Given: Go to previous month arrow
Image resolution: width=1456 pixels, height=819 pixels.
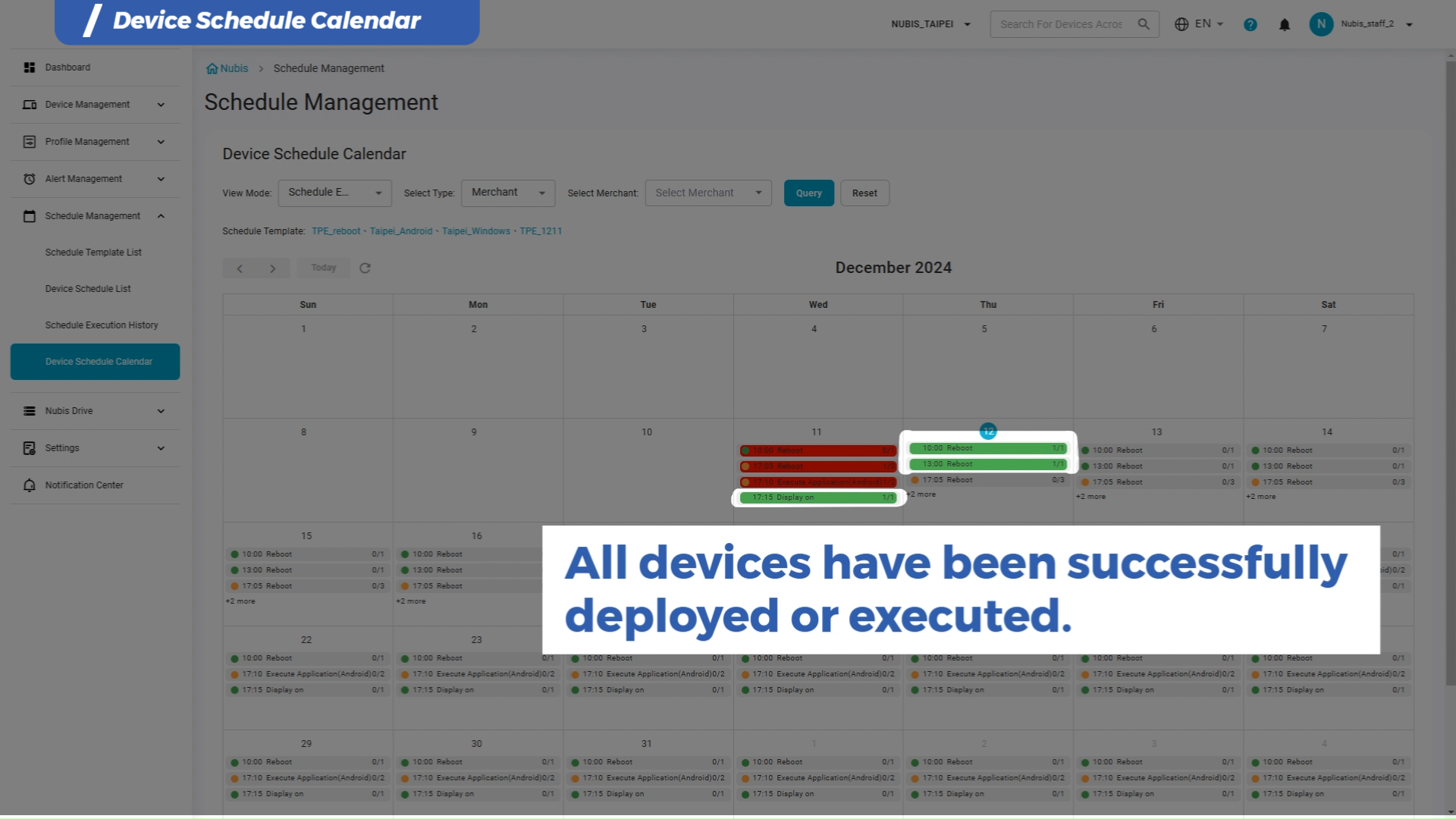Looking at the screenshot, I should tap(240, 268).
